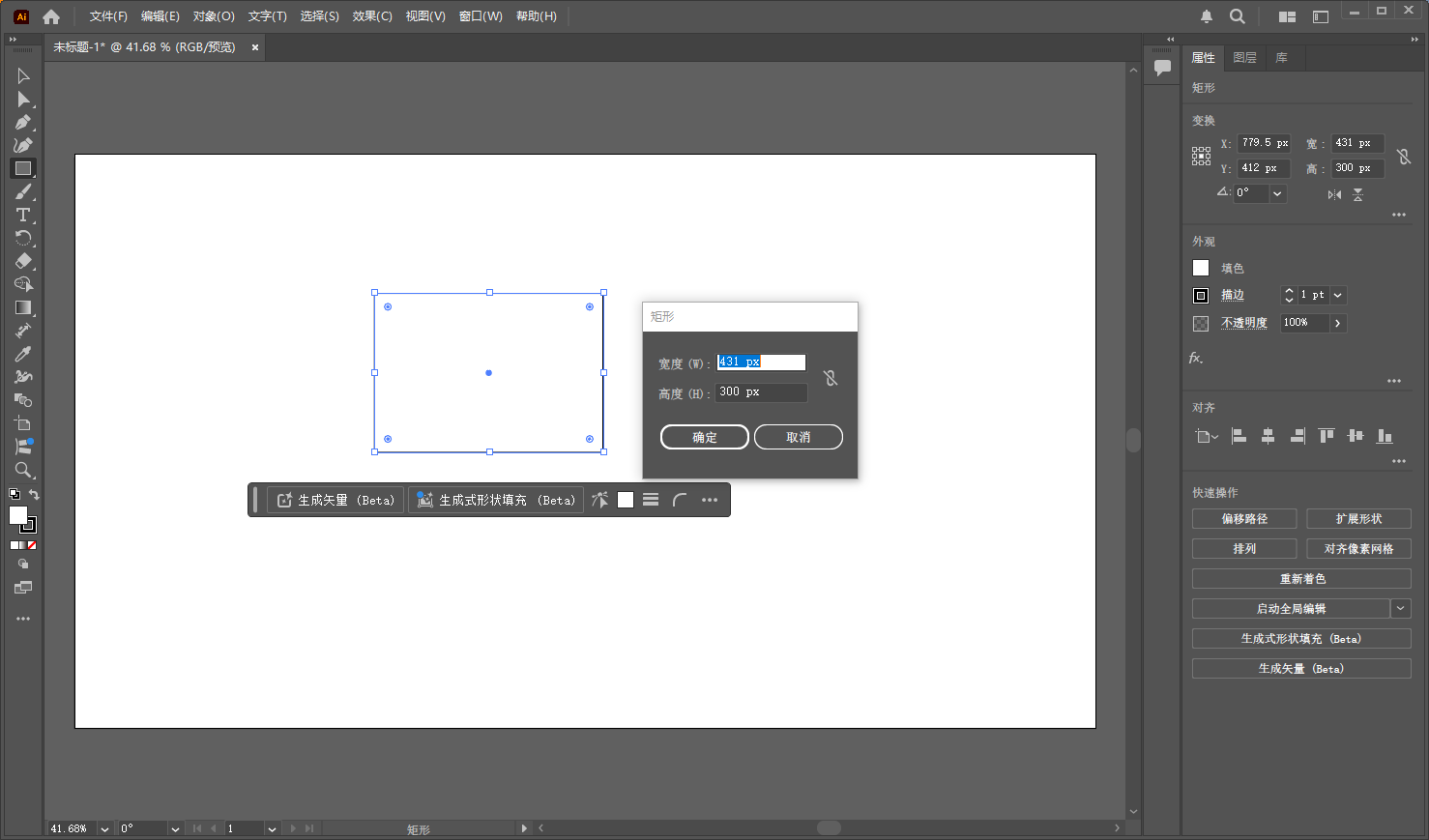Click the fill color swatch in 外观
Screen dimensions: 1429x840
pyautogui.click(x=1200, y=268)
